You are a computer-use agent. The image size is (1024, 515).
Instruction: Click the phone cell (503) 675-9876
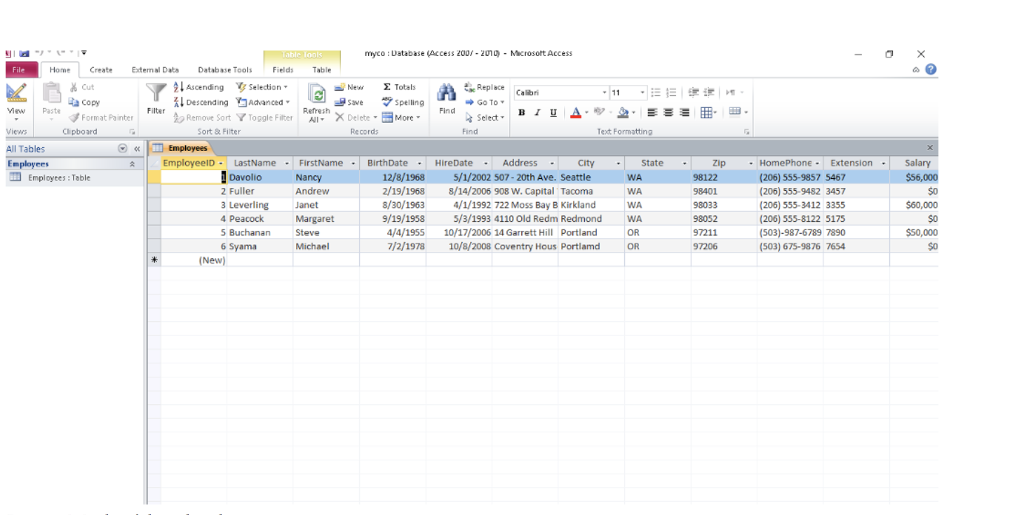click(x=790, y=246)
